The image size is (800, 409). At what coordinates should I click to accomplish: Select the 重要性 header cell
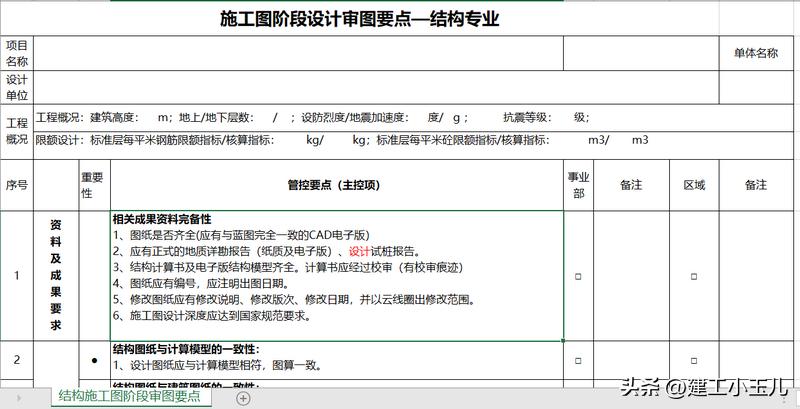point(94,185)
